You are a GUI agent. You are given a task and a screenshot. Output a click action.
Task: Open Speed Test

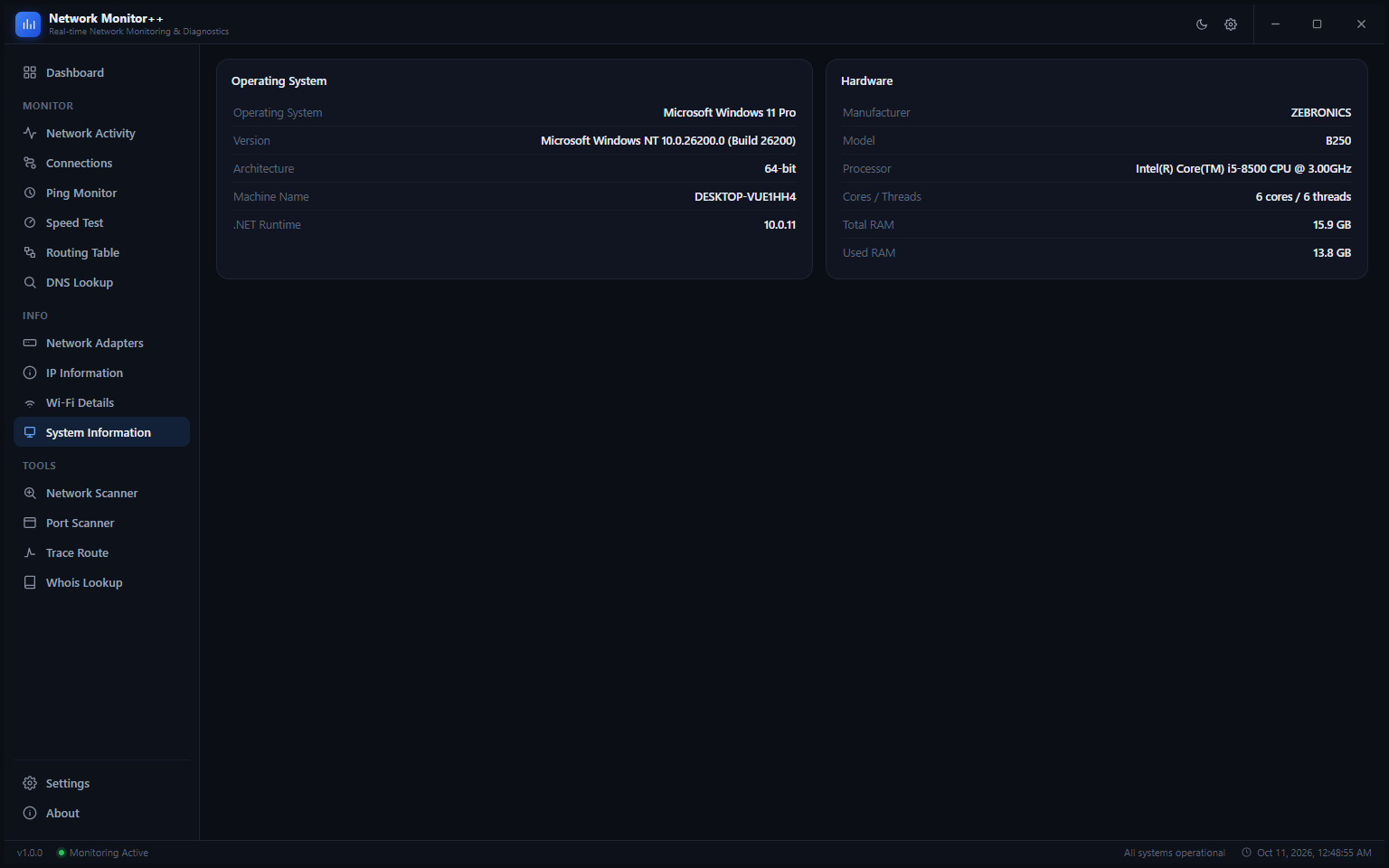101,222
